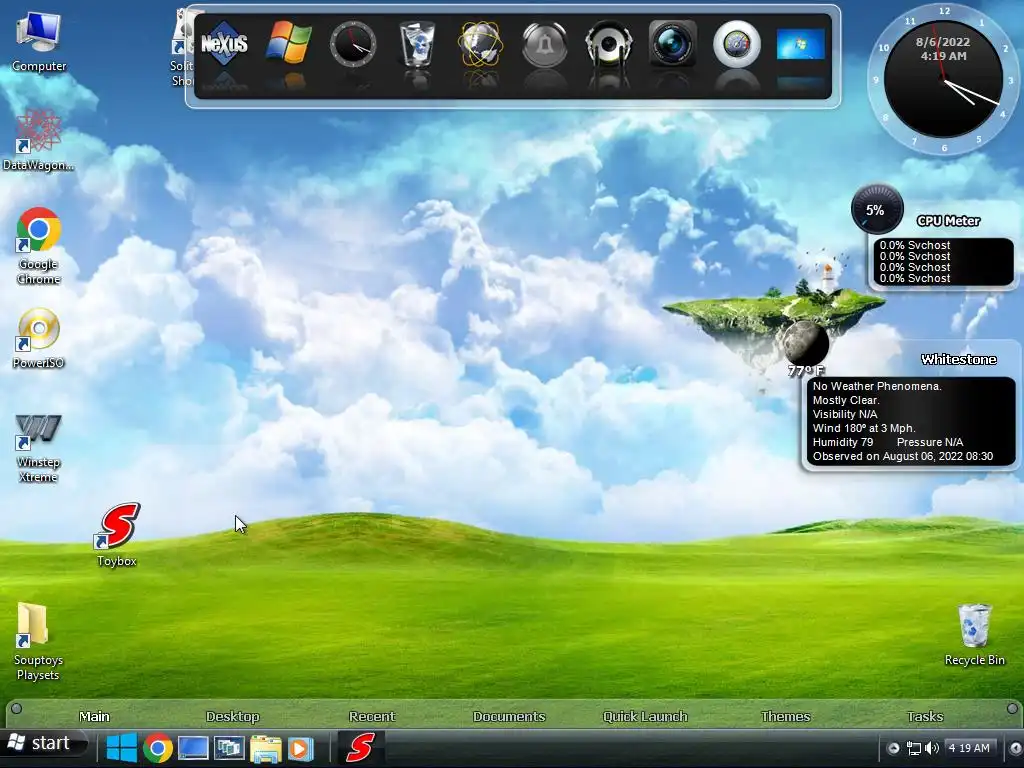Screen dimensions: 1024x768
Task: Open the clock icon in the Nexus dock
Action: point(353,44)
